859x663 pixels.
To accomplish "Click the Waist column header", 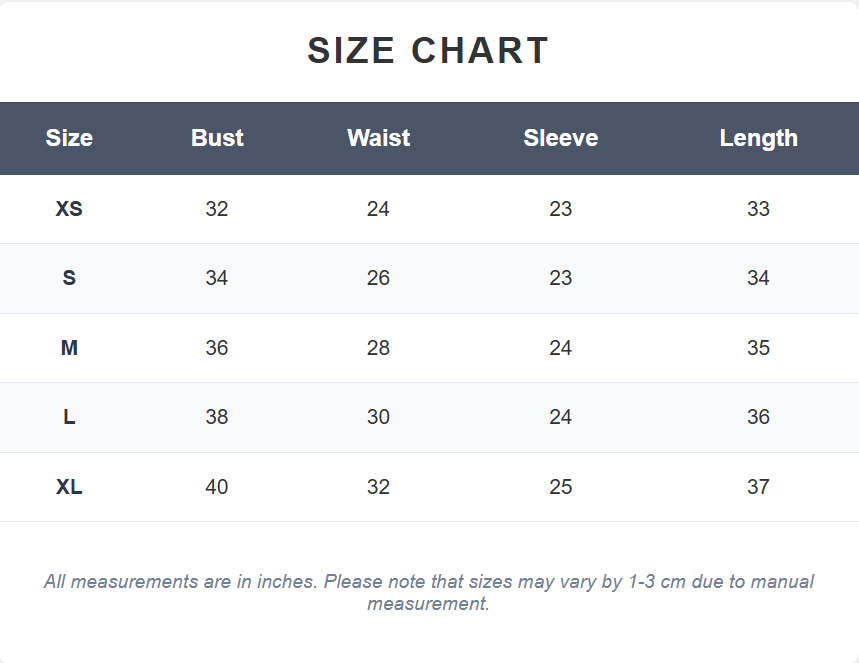I will 379,138.
